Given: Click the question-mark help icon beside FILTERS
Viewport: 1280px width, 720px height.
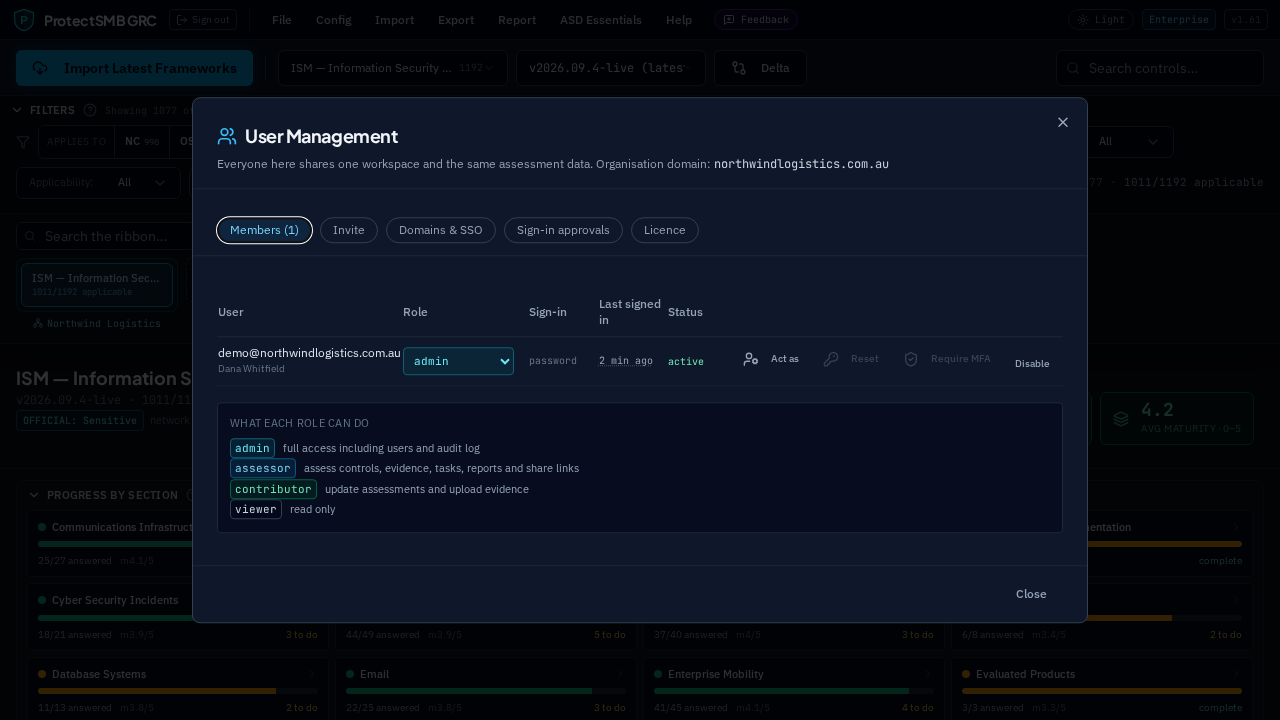Looking at the screenshot, I should pyautogui.click(x=90, y=110).
